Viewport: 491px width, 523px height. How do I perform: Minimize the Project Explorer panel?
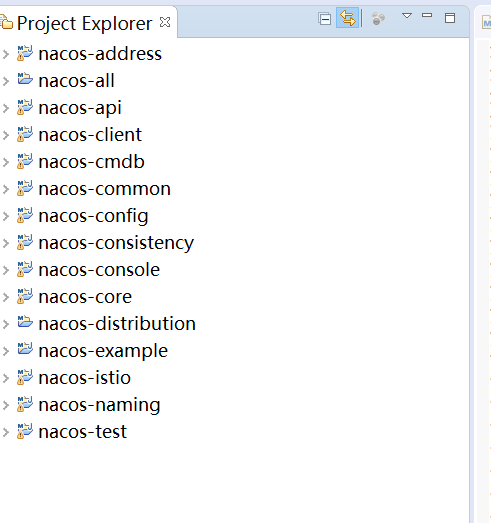[427, 15]
